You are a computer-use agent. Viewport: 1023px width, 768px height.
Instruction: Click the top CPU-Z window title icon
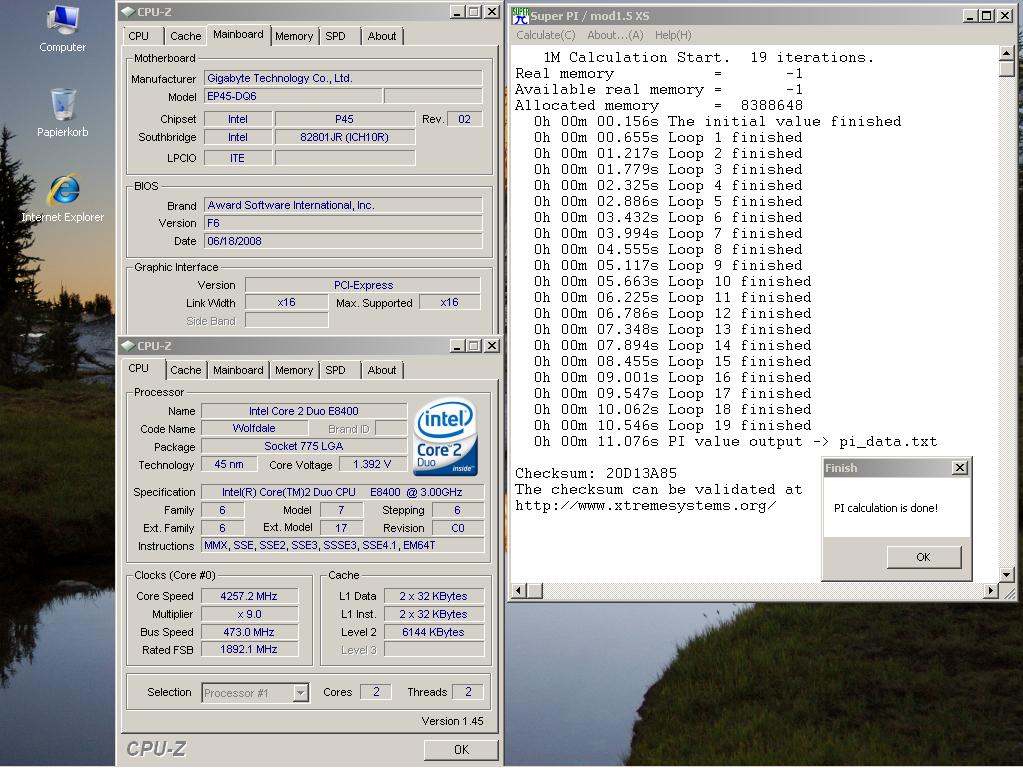(x=128, y=12)
